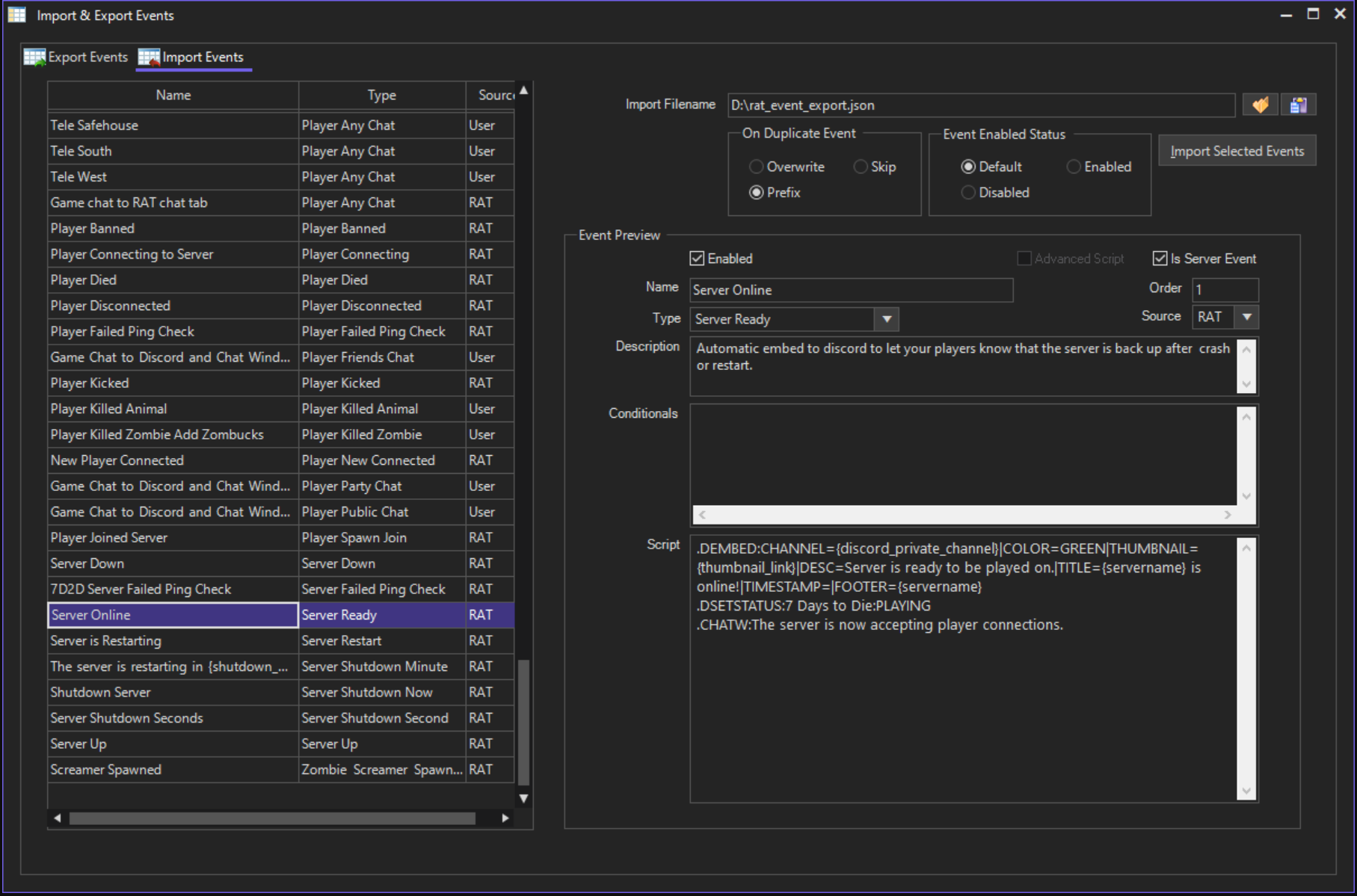Switch to the Export Events tab
The height and width of the screenshot is (896, 1357).
coord(77,58)
